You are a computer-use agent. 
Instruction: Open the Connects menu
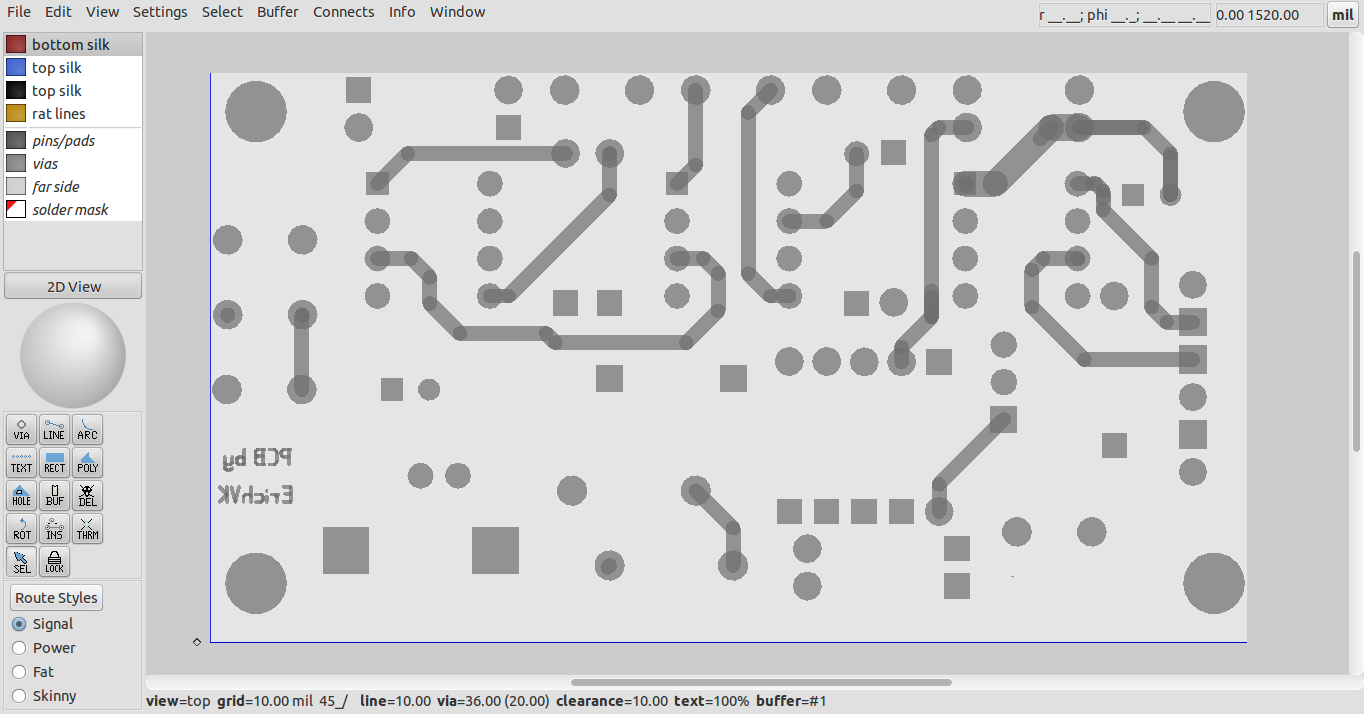[x=343, y=11]
